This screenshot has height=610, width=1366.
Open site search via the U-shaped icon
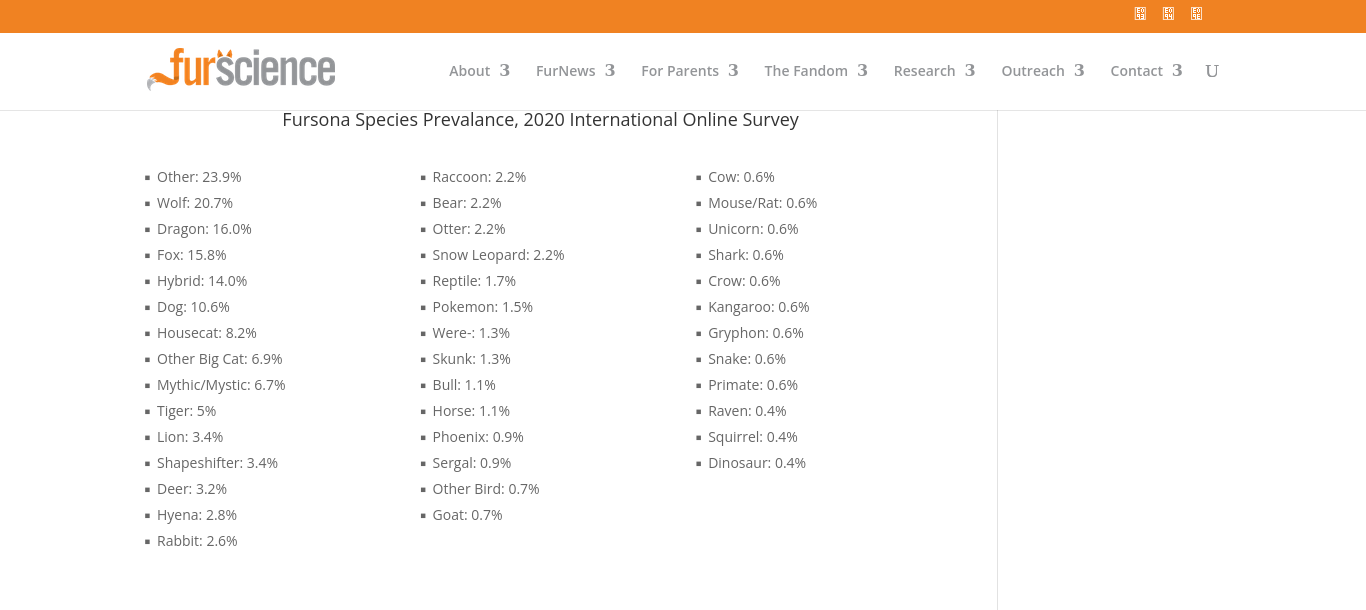[x=1211, y=71]
